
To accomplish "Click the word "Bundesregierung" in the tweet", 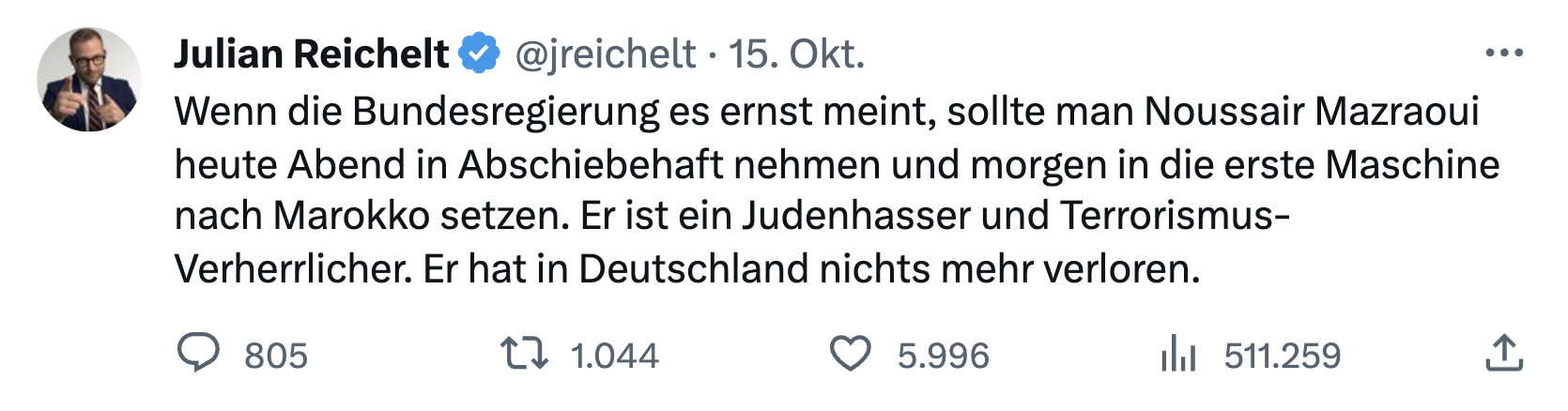I will [x=507, y=112].
